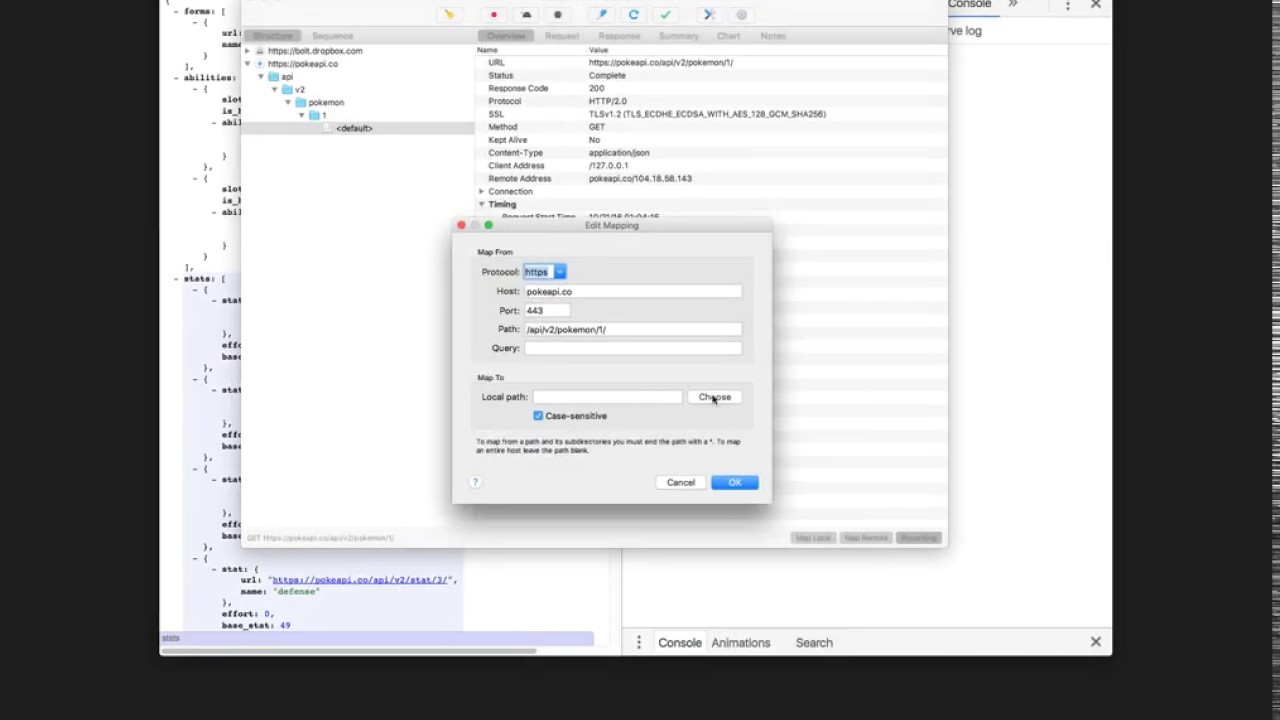Expand the bolt.dropbox.com tree node

248,51
